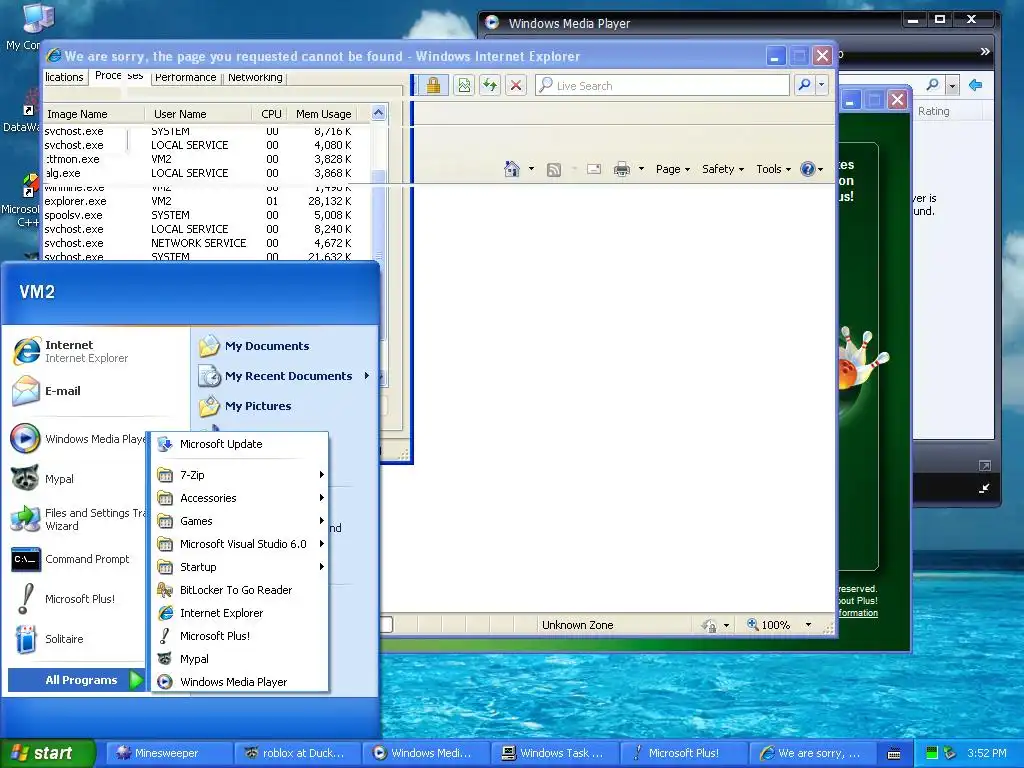Expand Media Player toolbar chevron
1024x768 pixels.
[985, 52]
